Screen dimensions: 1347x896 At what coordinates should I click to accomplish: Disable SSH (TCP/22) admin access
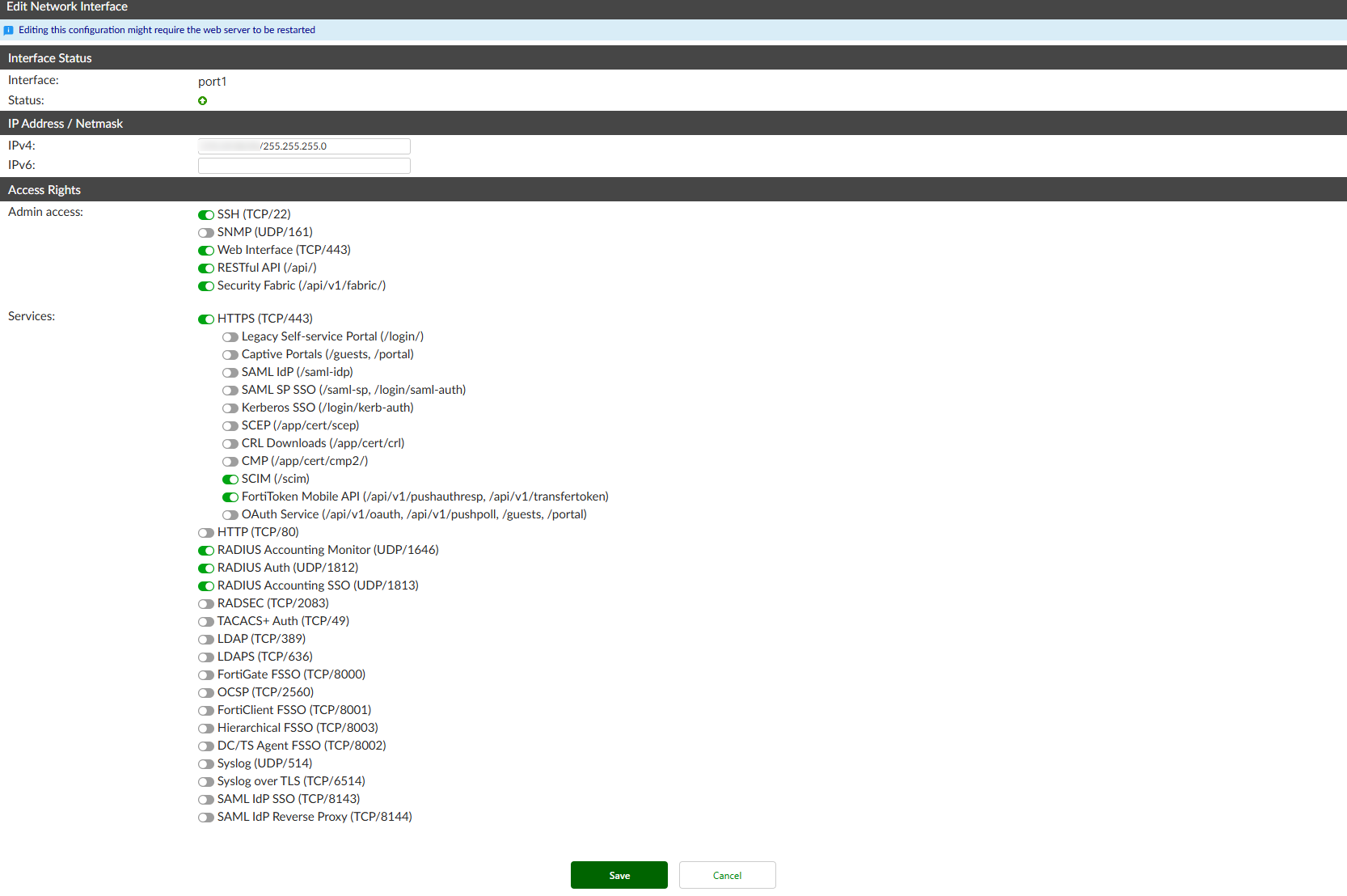(x=205, y=214)
